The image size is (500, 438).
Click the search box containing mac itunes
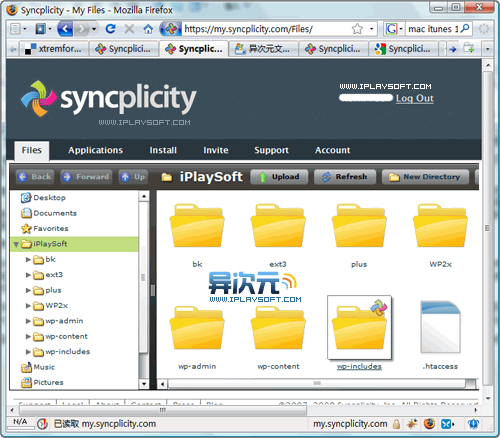(x=433, y=29)
